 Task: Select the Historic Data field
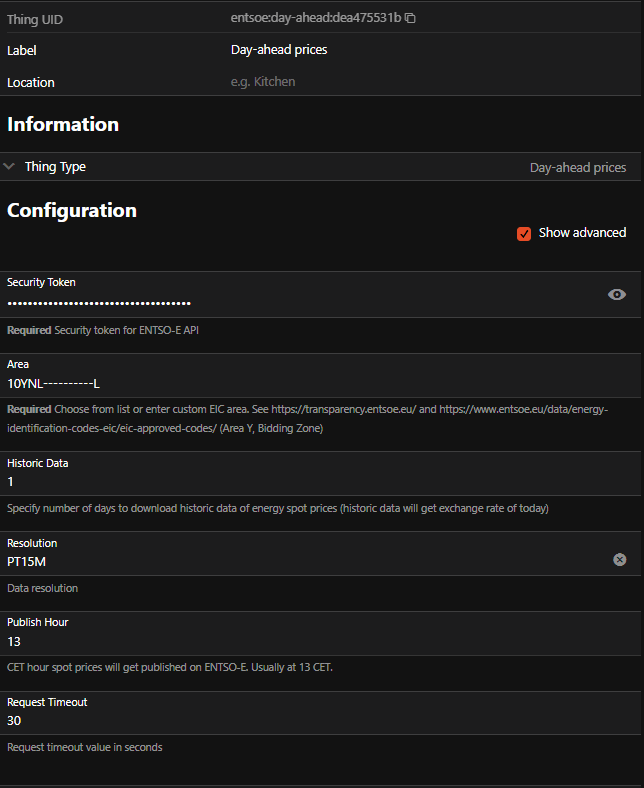tap(300, 481)
